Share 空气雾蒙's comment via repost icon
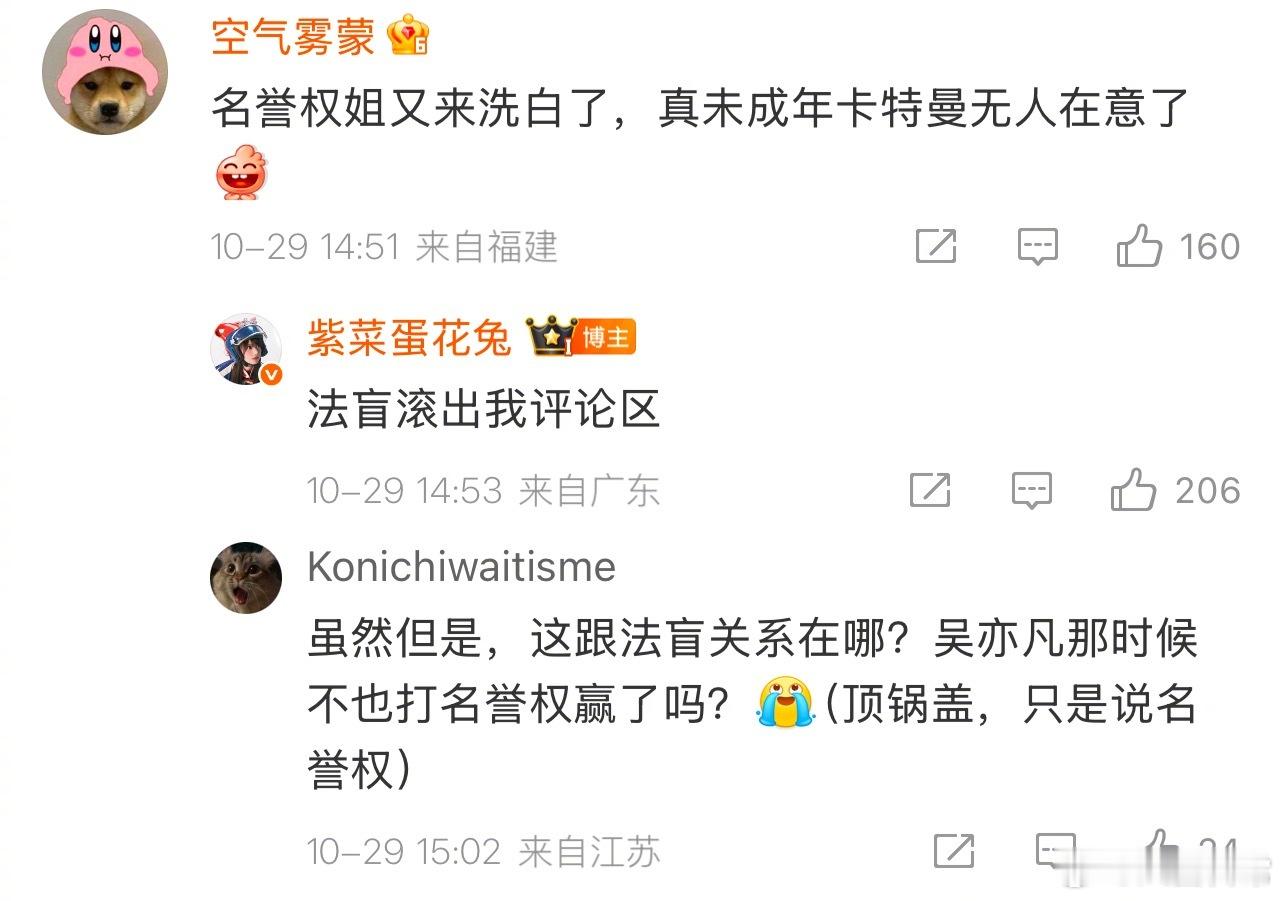The width and height of the screenshot is (1284, 901). (936, 246)
